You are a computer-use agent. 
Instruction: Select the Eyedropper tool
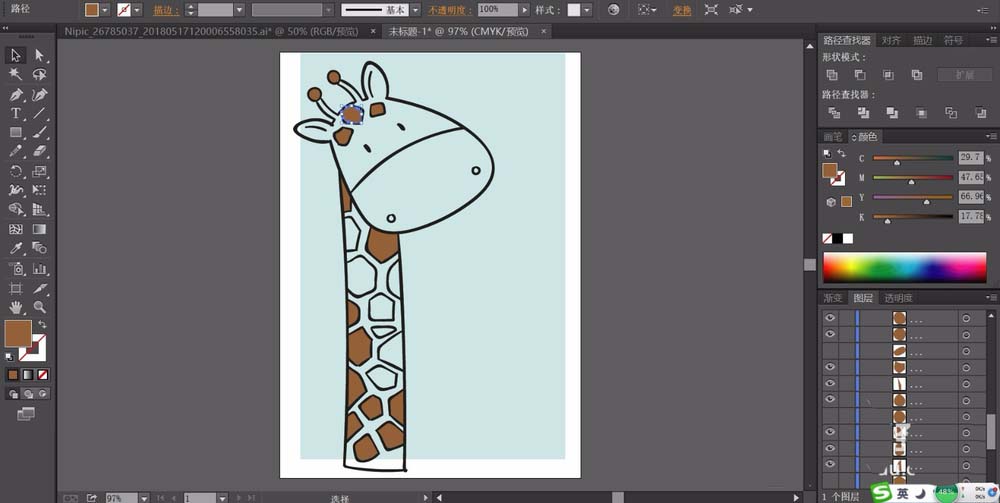(15, 248)
